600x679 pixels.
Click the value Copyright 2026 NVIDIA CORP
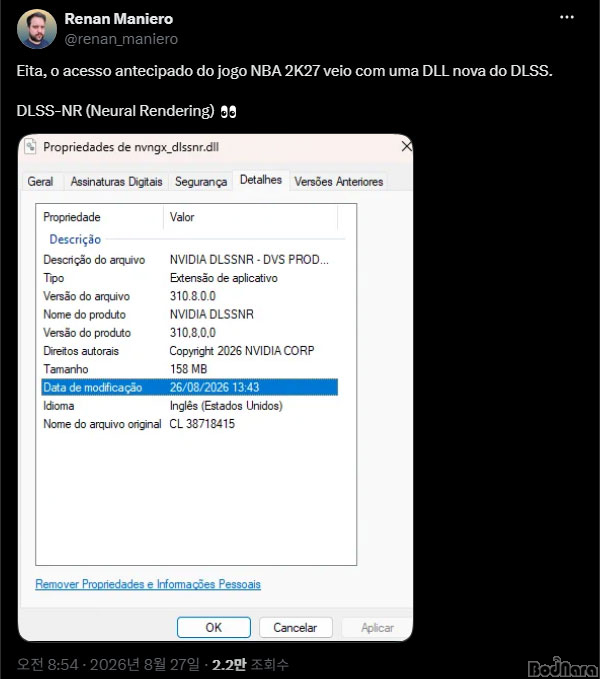(x=242, y=351)
